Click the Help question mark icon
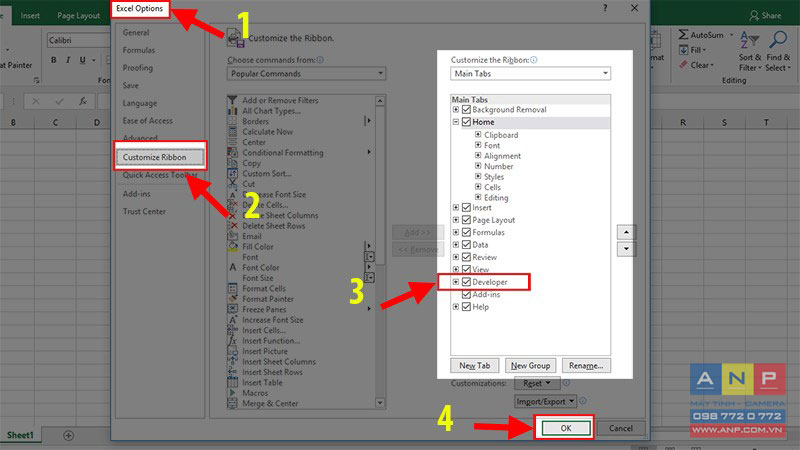 pyautogui.click(x=605, y=8)
